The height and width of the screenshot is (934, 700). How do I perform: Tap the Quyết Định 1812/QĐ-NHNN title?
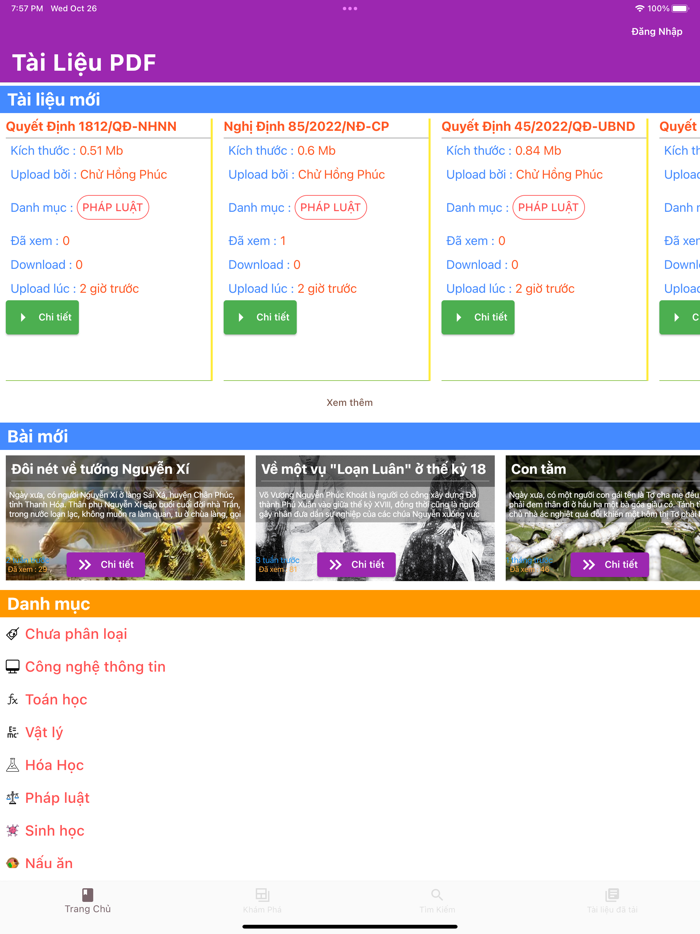tap(91, 126)
